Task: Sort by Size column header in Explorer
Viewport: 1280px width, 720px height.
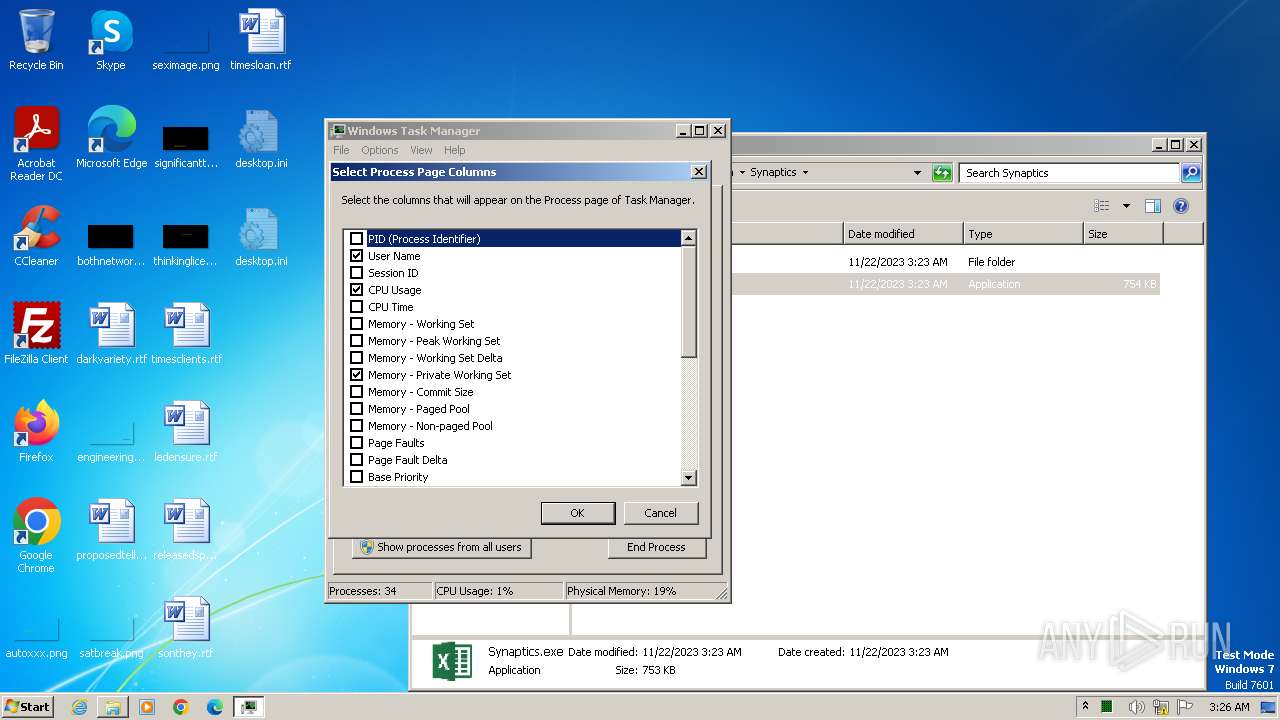Action: (1123, 234)
